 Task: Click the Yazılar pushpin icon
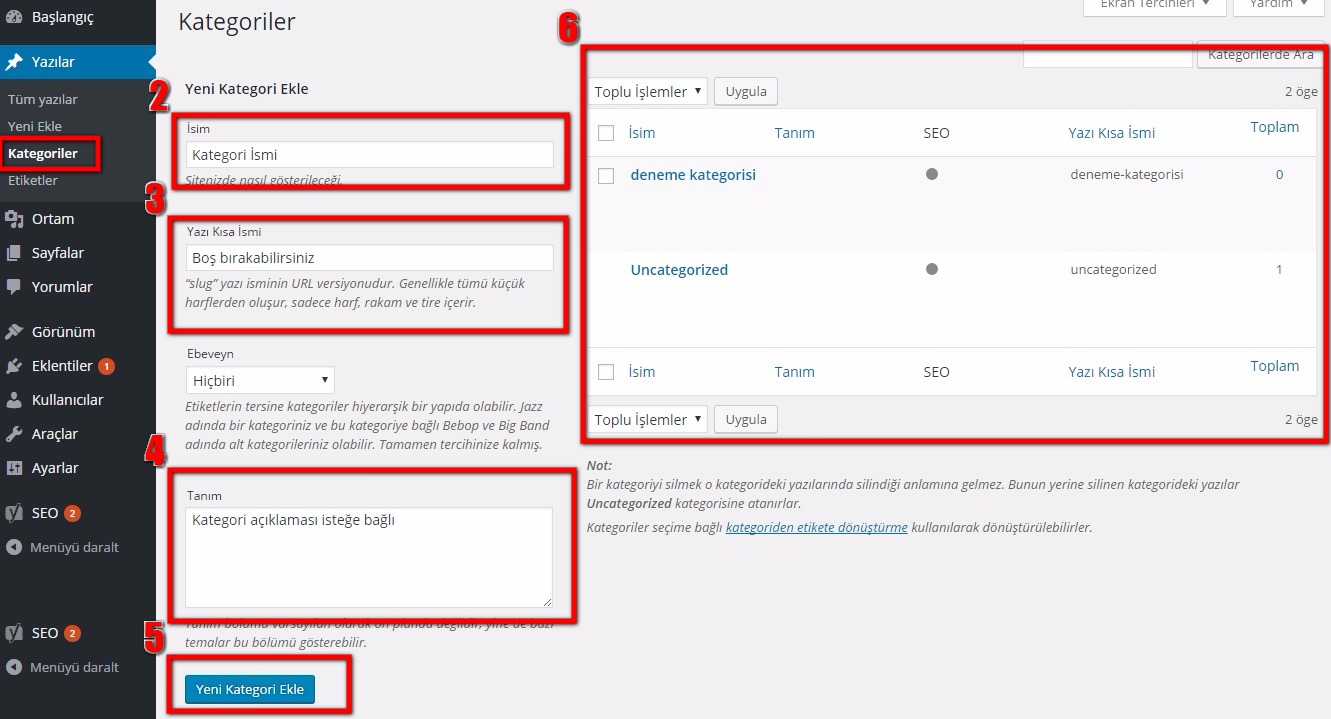coord(14,62)
